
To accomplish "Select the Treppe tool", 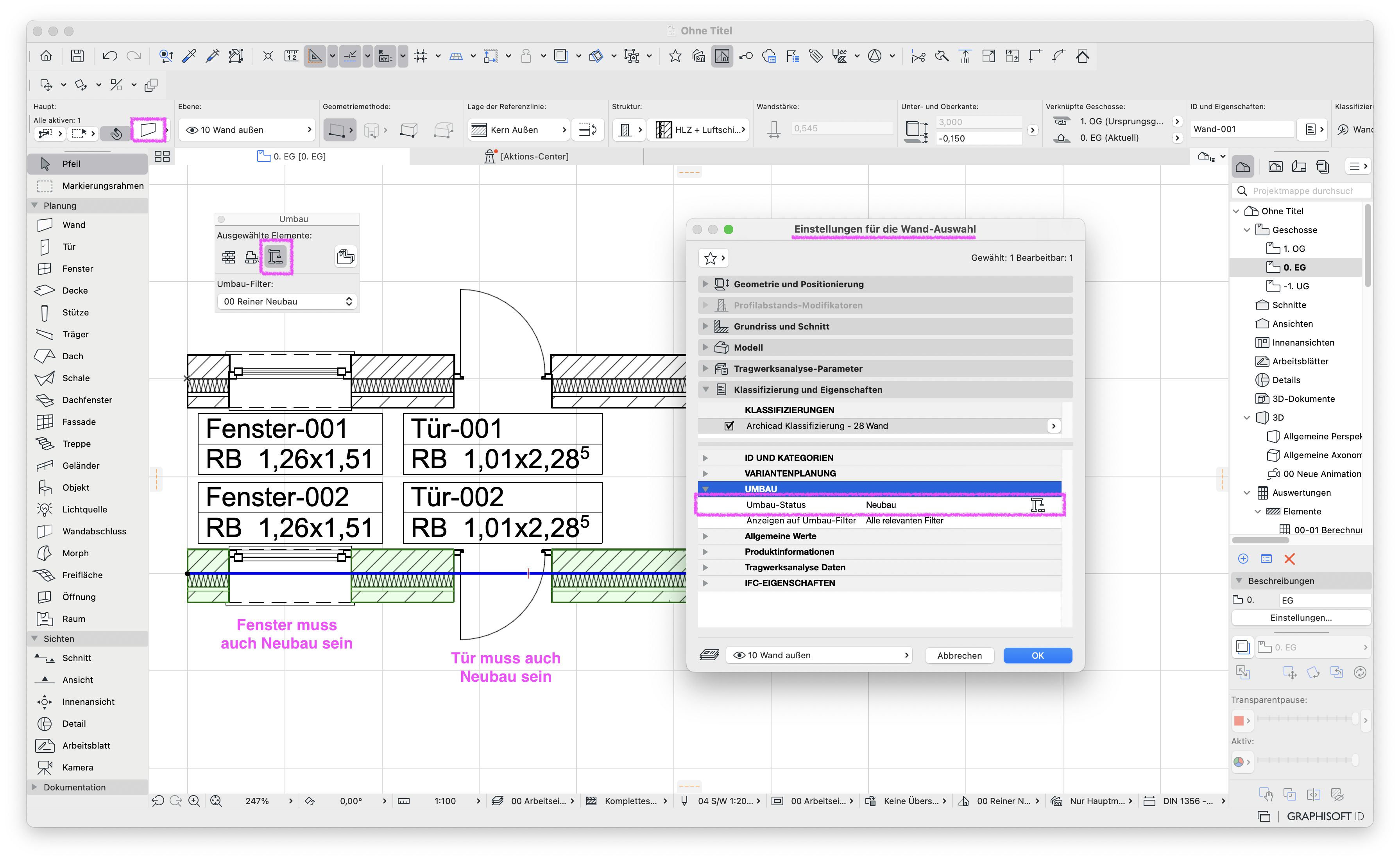I will [x=88, y=444].
